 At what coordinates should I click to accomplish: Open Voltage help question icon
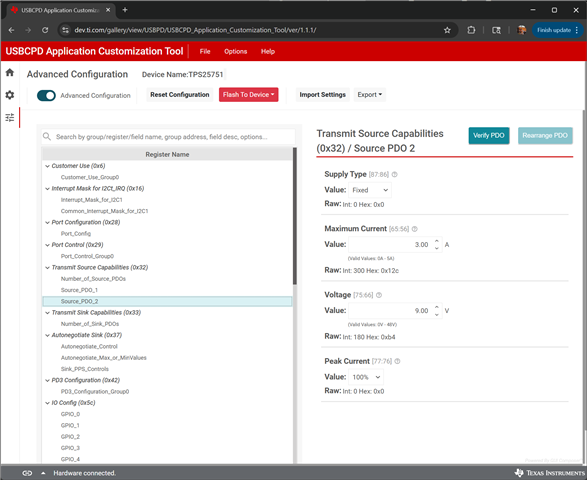(379, 295)
